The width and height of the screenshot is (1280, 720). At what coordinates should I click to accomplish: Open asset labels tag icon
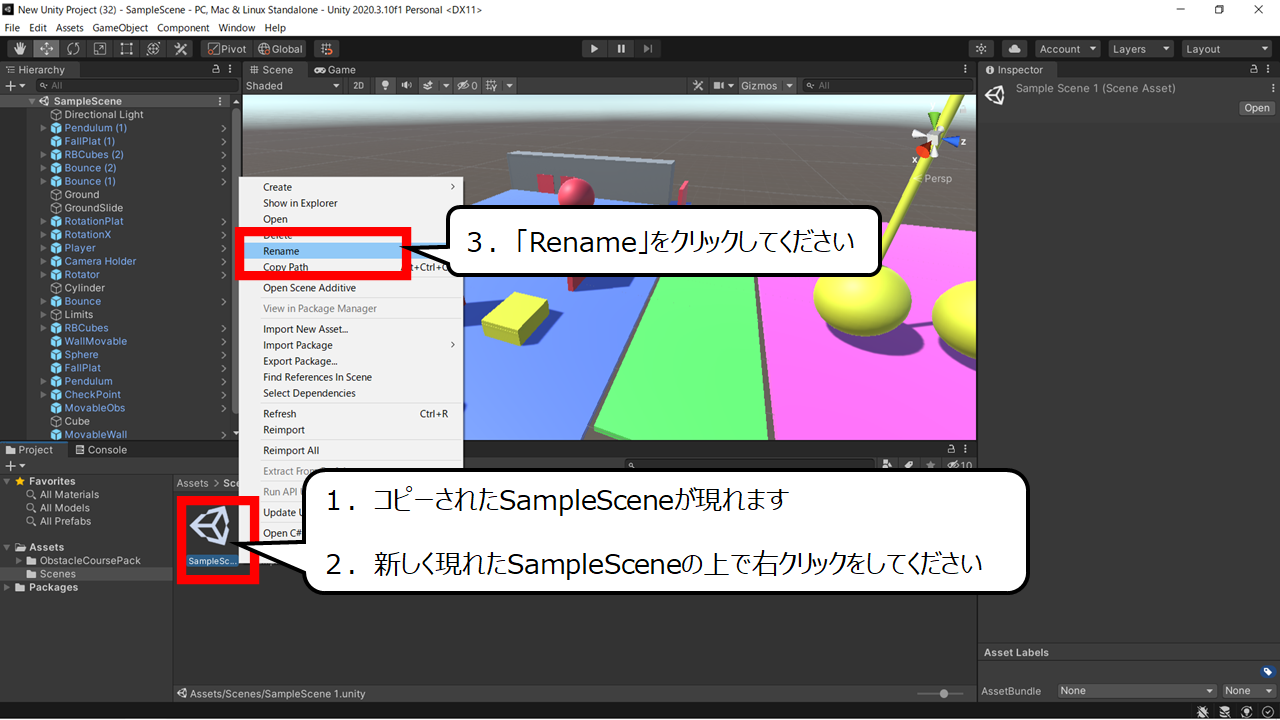(x=1267, y=672)
